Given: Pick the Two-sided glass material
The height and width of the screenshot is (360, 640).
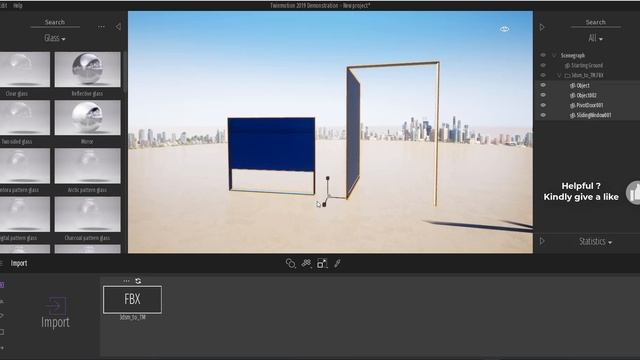Looking at the screenshot, I should pyautogui.click(x=24, y=118).
